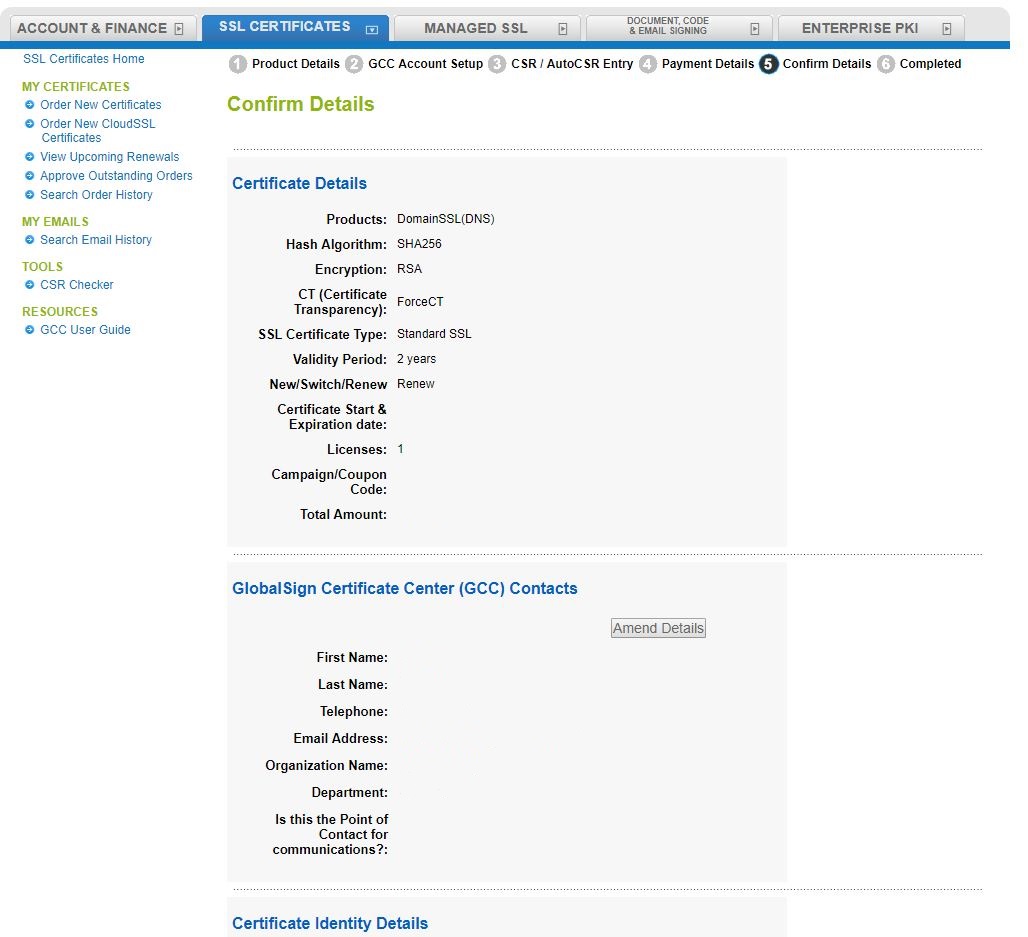Switch to the Managed SSL tab
This screenshot has height=937, width=1028.
coord(476,28)
